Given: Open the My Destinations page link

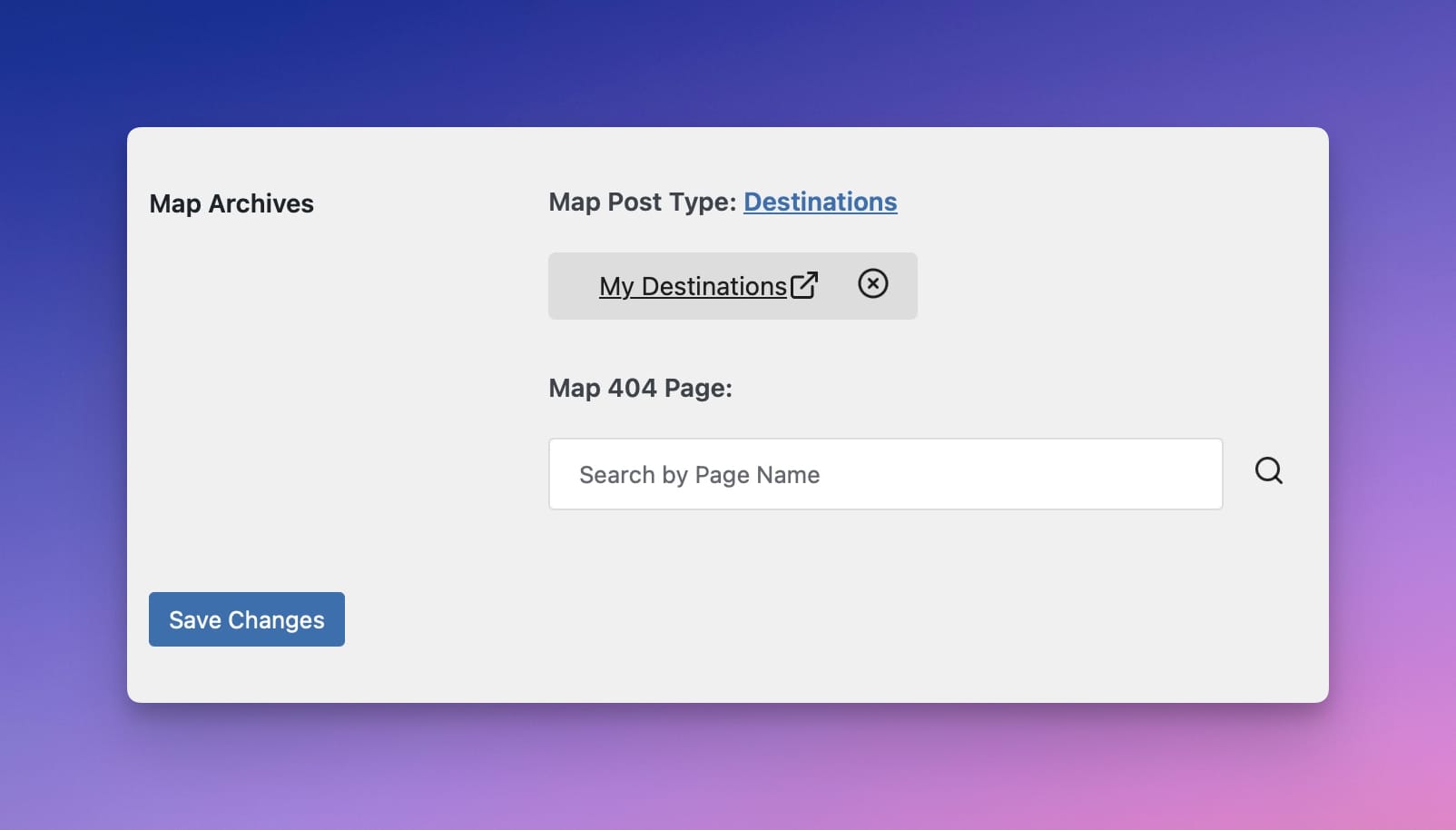Looking at the screenshot, I should coord(693,286).
